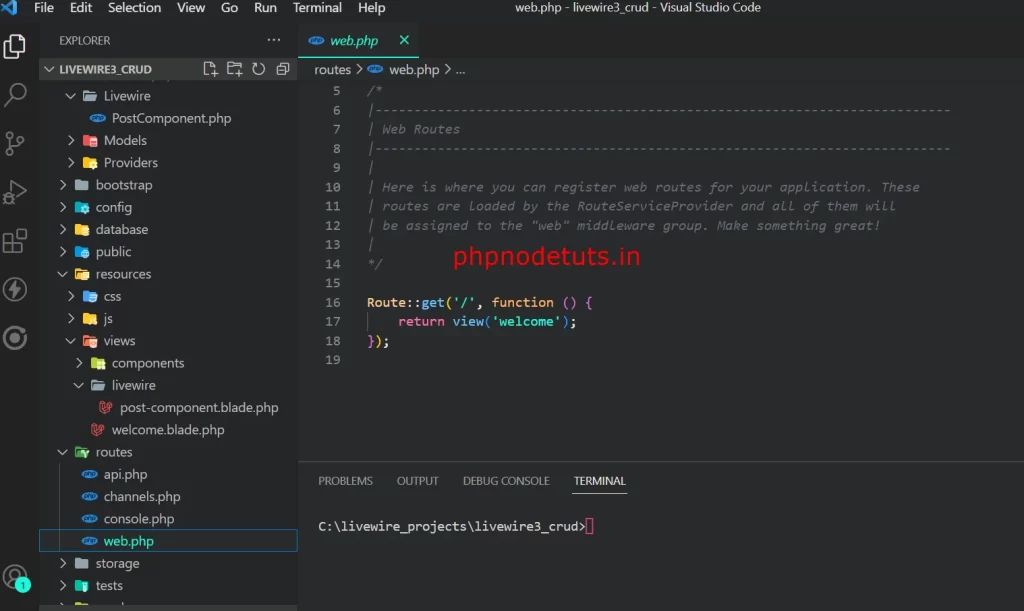Expand the Providers folder

click(x=71, y=163)
